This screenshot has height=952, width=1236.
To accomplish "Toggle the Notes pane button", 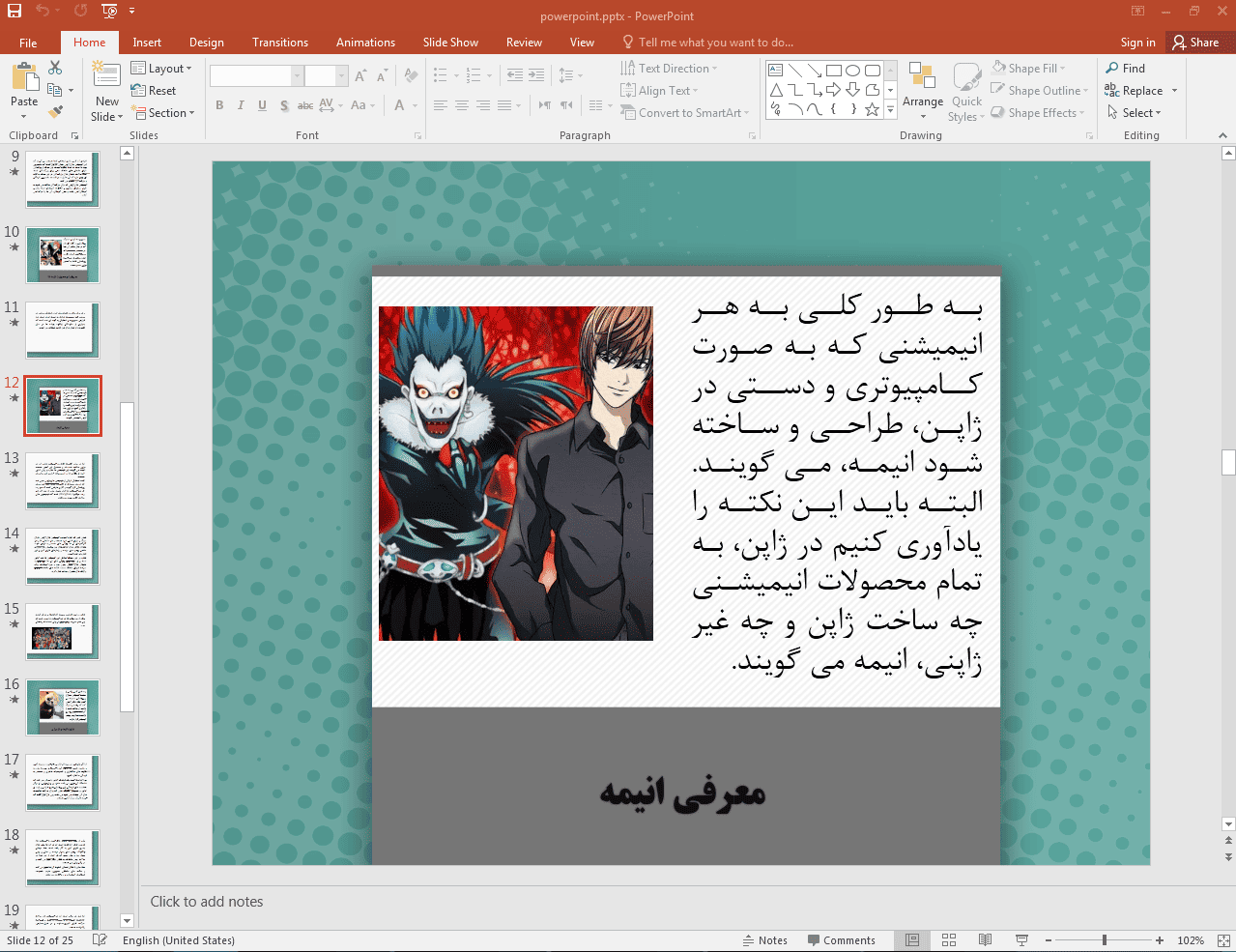I will (x=764, y=940).
